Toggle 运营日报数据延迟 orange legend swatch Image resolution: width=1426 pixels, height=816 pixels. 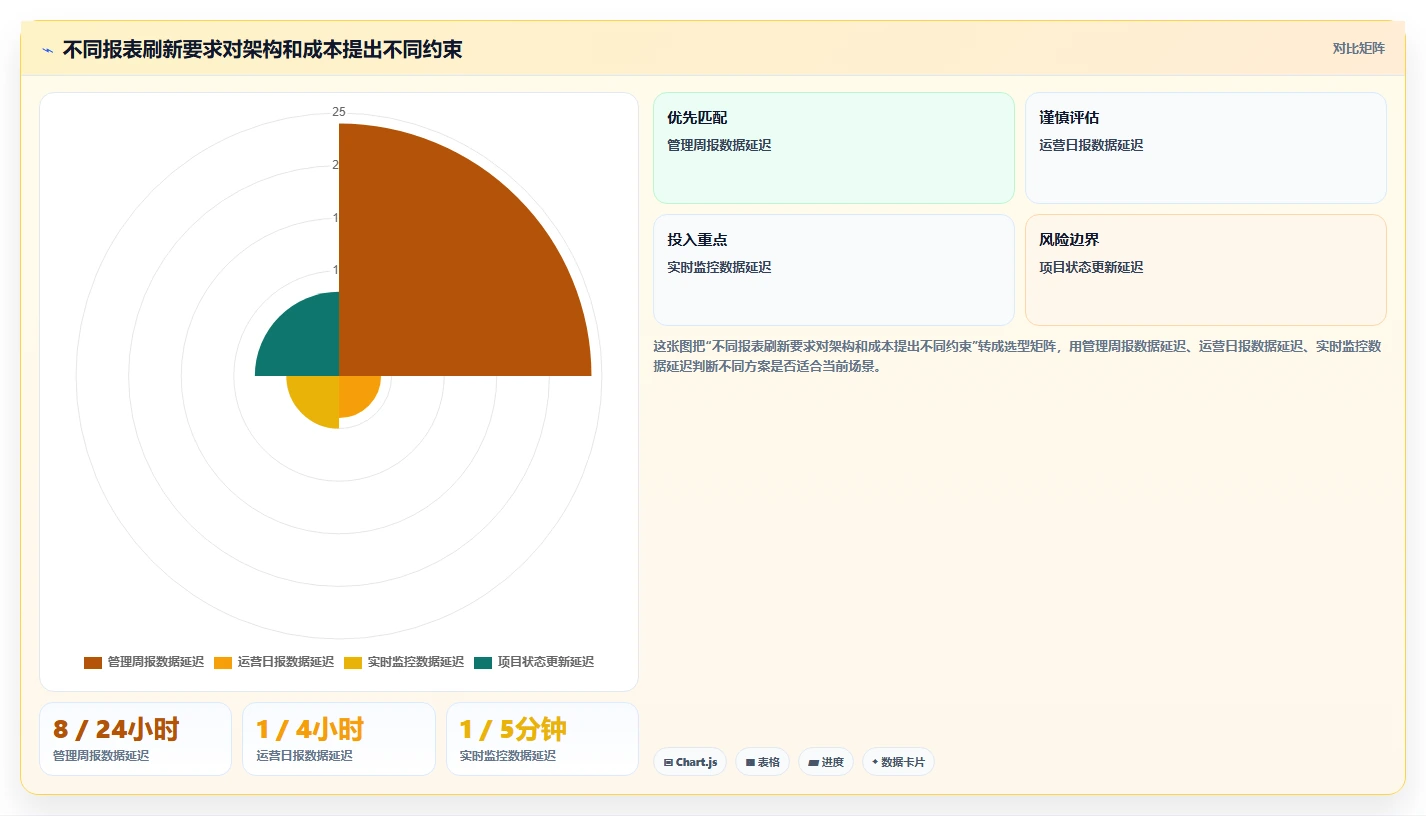point(223,663)
